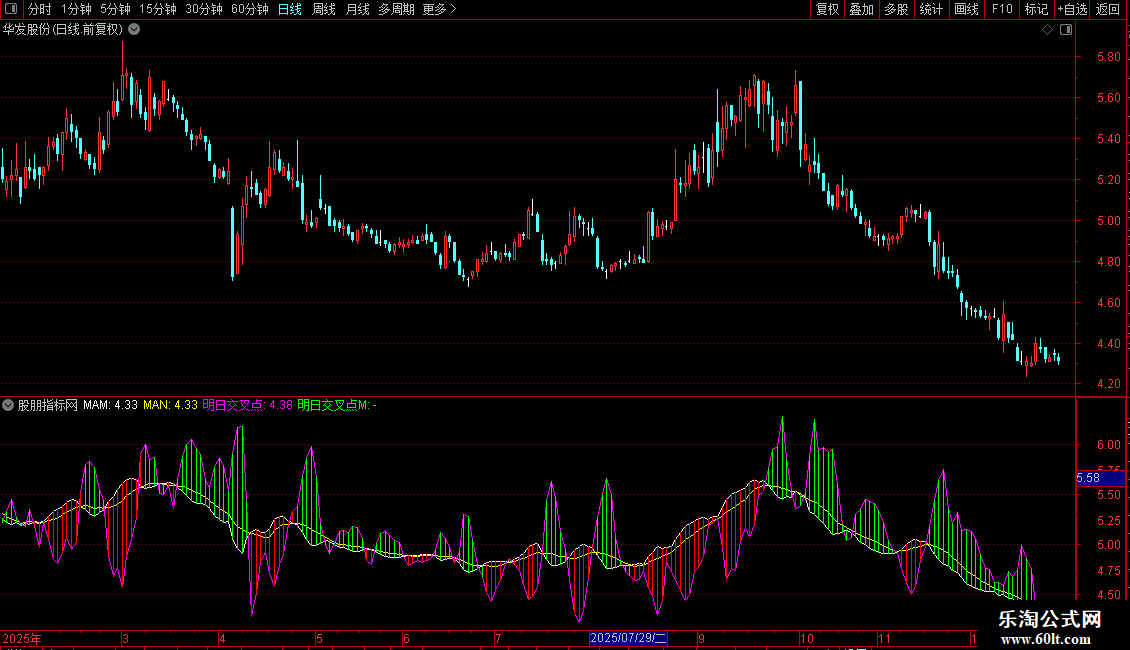
Task: Switch to 分时 intraday chart
Action: tap(40, 9)
